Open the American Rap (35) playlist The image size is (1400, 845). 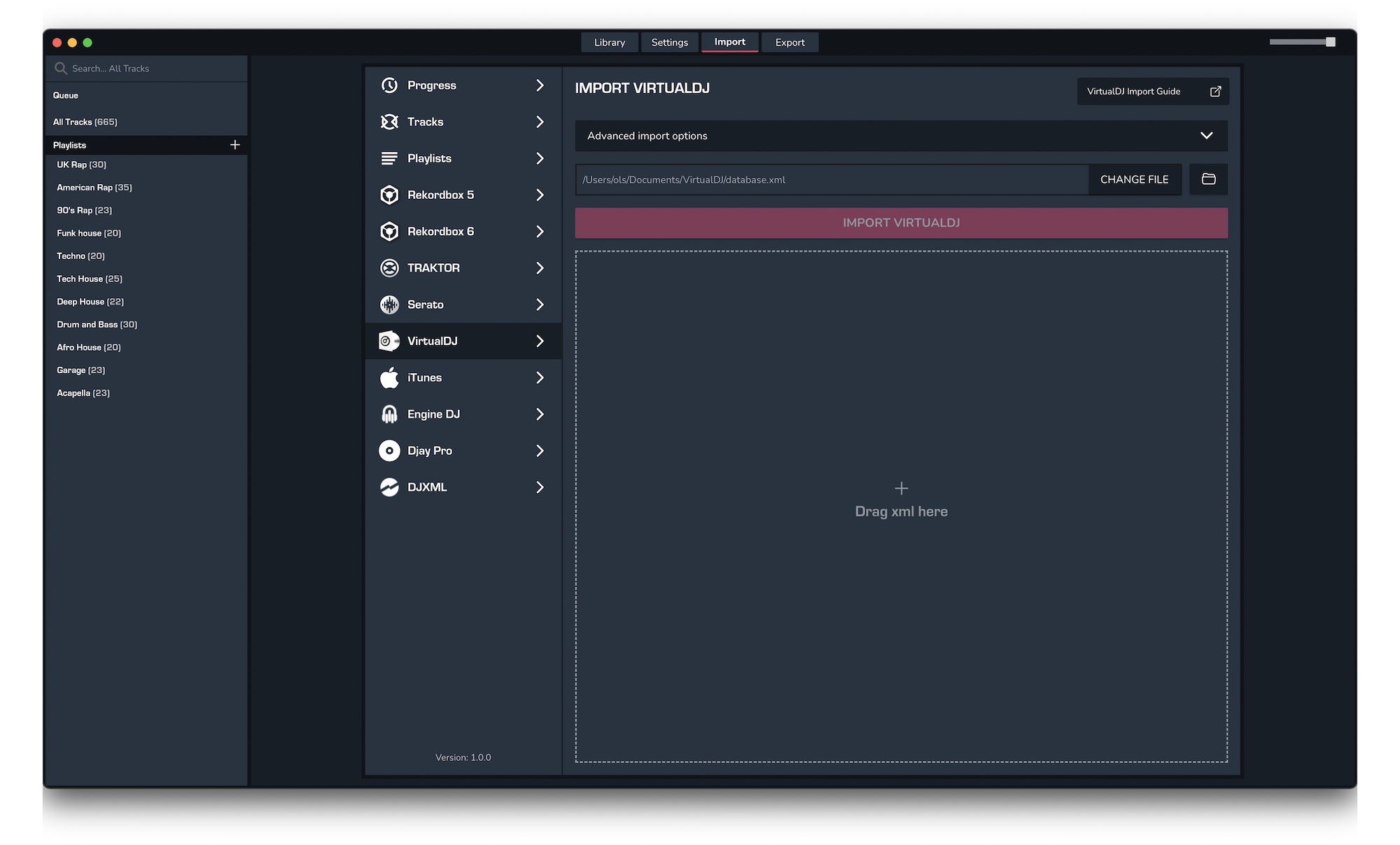(94, 188)
